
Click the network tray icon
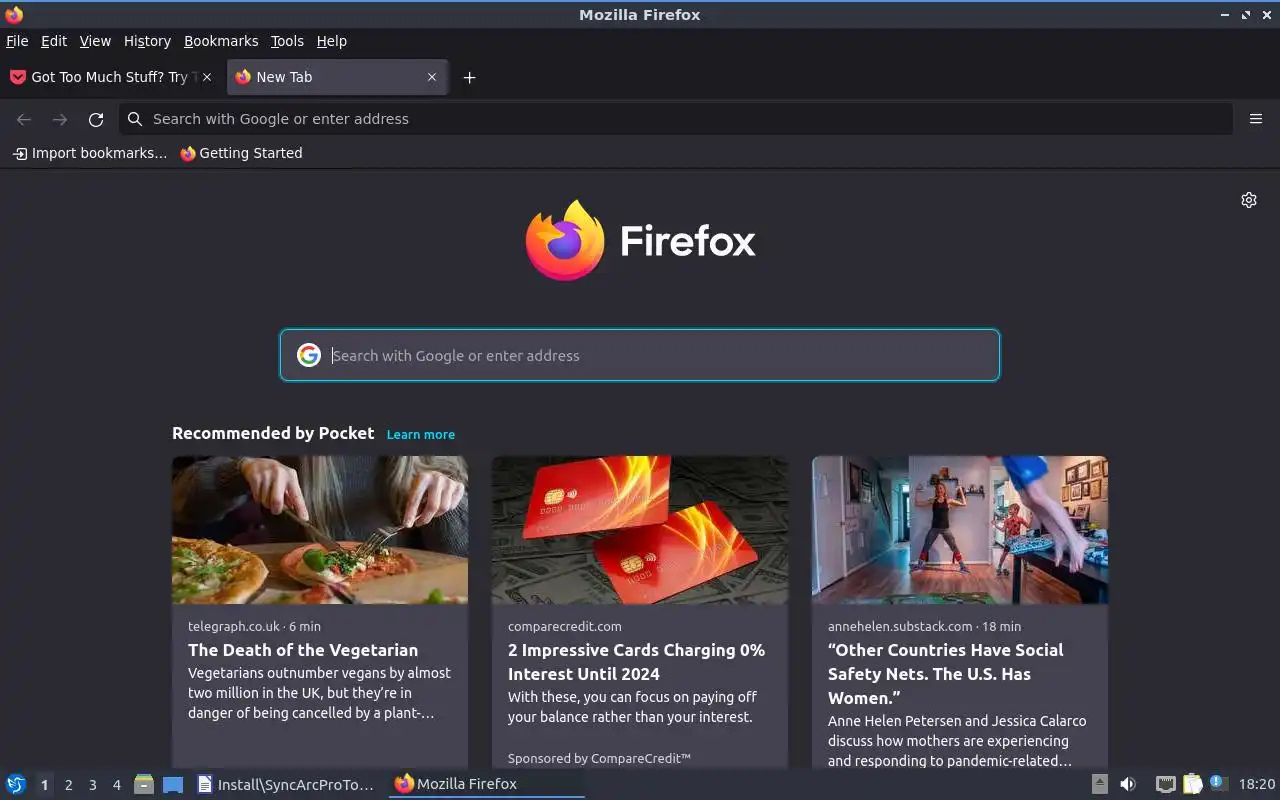pyautogui.click(x=1166, y=784)
